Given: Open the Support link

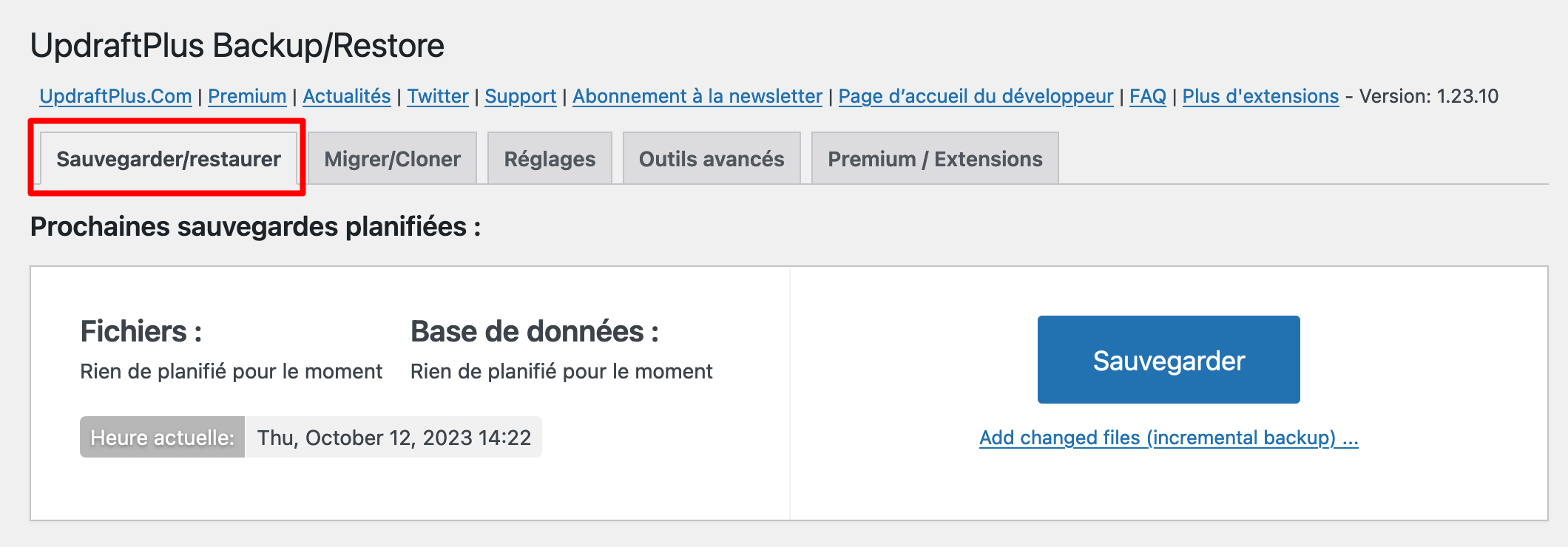Looking at the screenshot, I should tap(520, 97).
